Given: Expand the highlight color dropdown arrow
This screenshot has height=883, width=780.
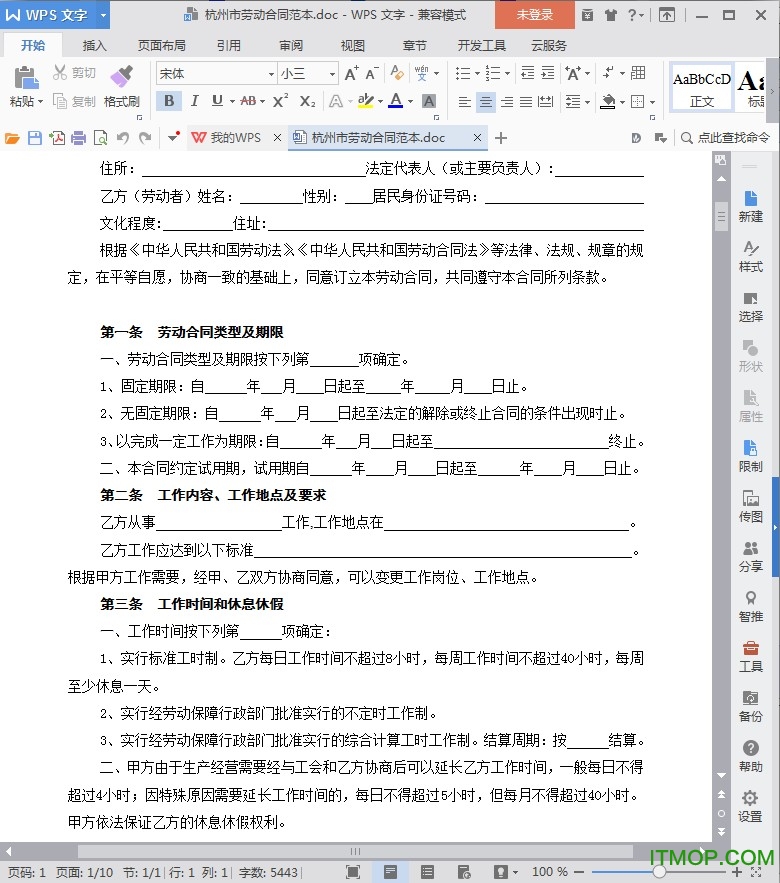Looking at the screenshot, I should [381, 101].
